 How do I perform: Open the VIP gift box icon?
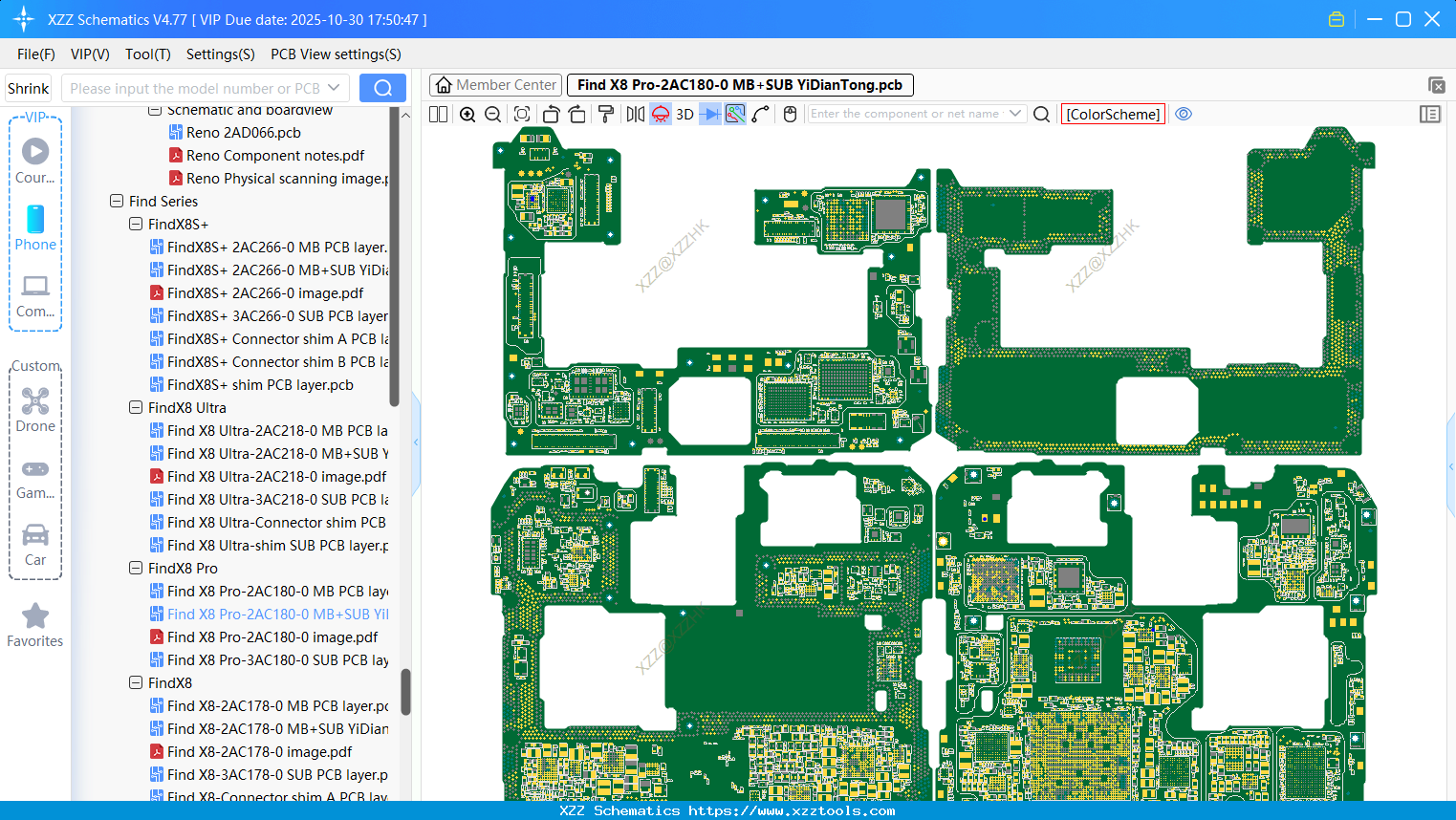[1336, 19]
